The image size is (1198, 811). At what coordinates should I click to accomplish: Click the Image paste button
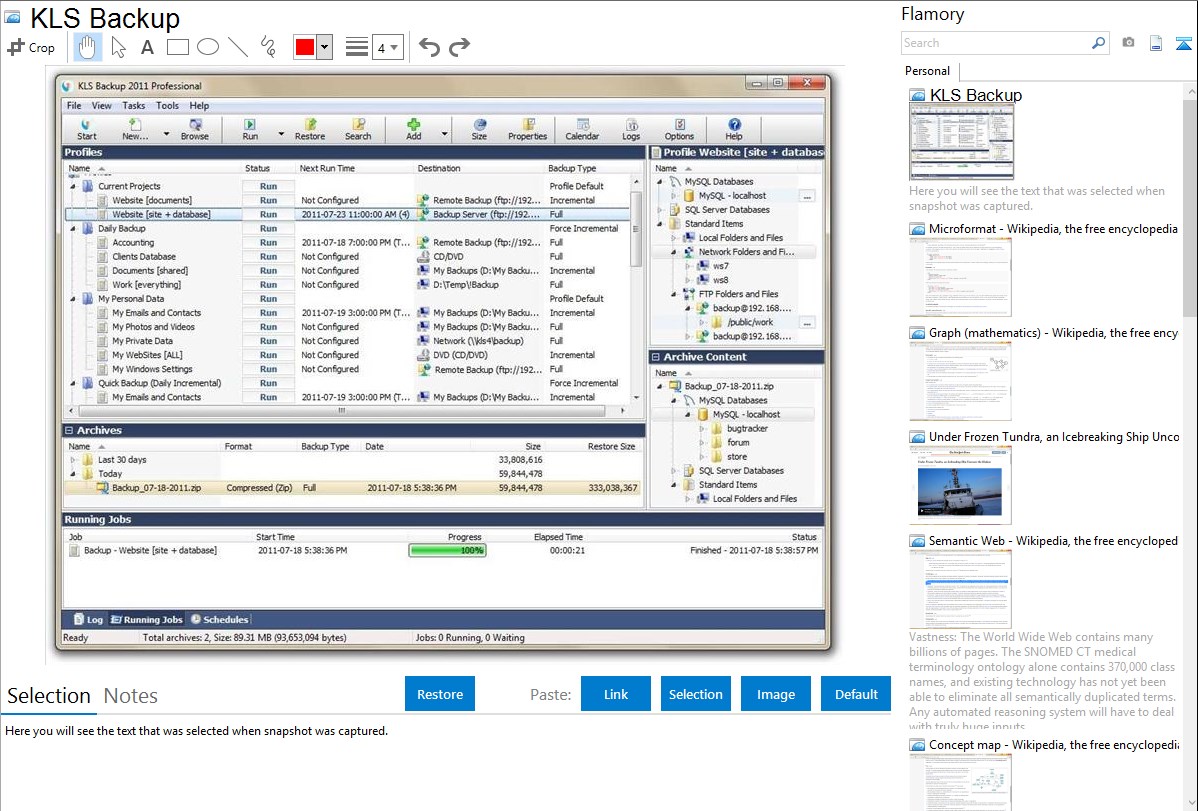click(776, 694)
